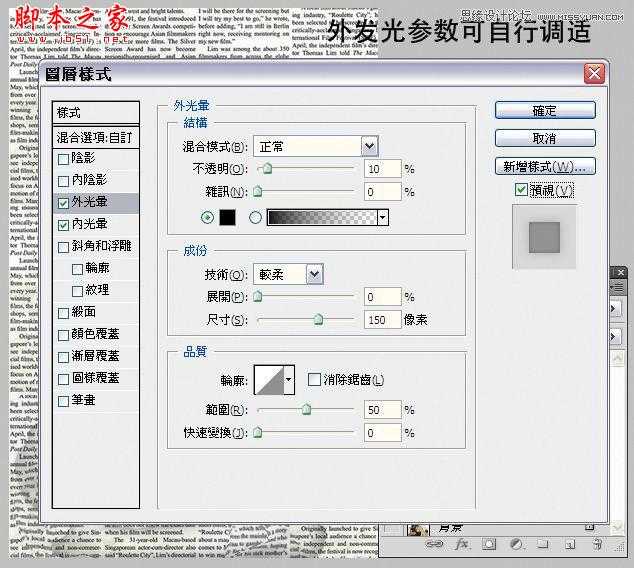Click the style preview thumbnail under 預視
This screenshot has height=568, width=634.
coord(544,237)
